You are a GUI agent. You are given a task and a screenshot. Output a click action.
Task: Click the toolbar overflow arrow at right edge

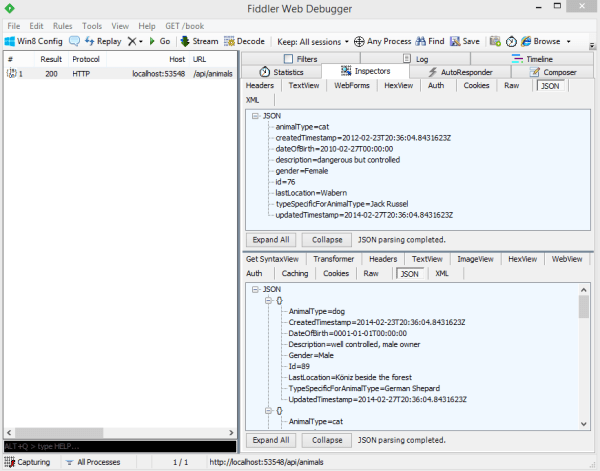(x=592, y=46)
